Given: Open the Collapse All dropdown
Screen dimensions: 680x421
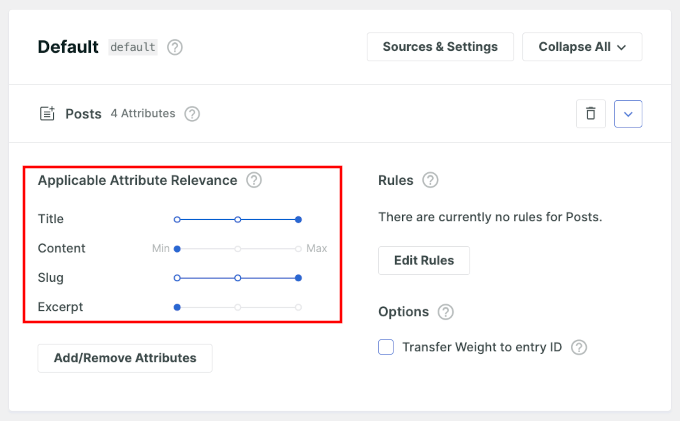Looking at the screenshot, I should [x=582, y=47].
